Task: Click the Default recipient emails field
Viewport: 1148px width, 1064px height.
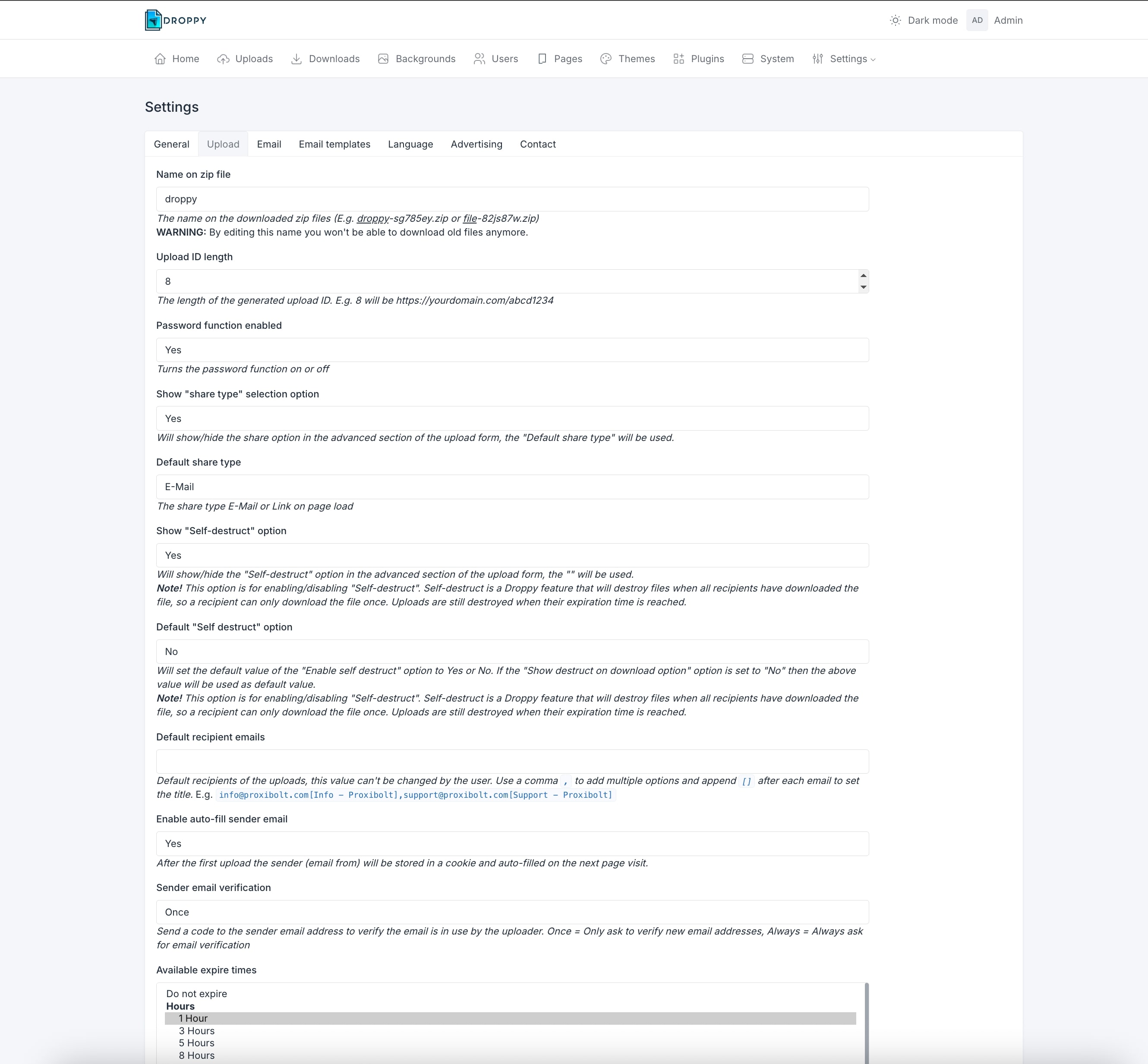Action: click(x=511, y=761)
